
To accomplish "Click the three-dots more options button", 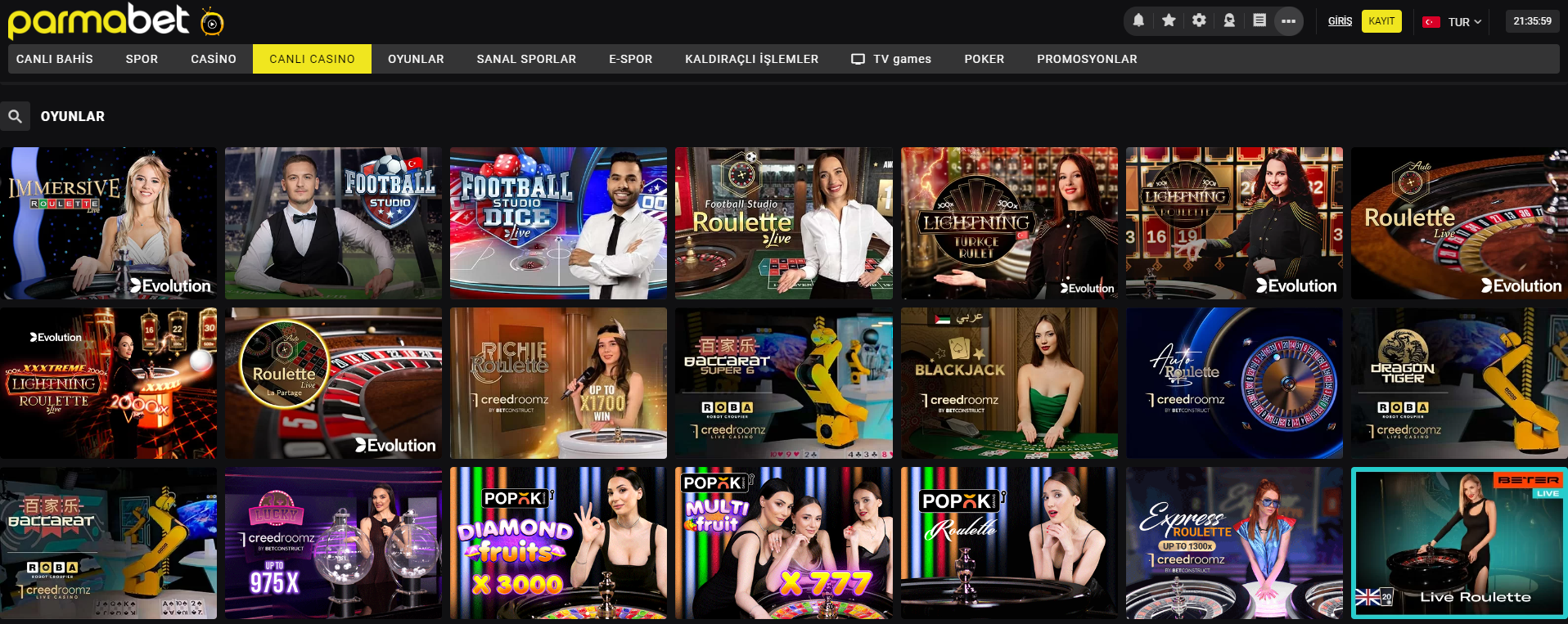I will point(1289,21).
